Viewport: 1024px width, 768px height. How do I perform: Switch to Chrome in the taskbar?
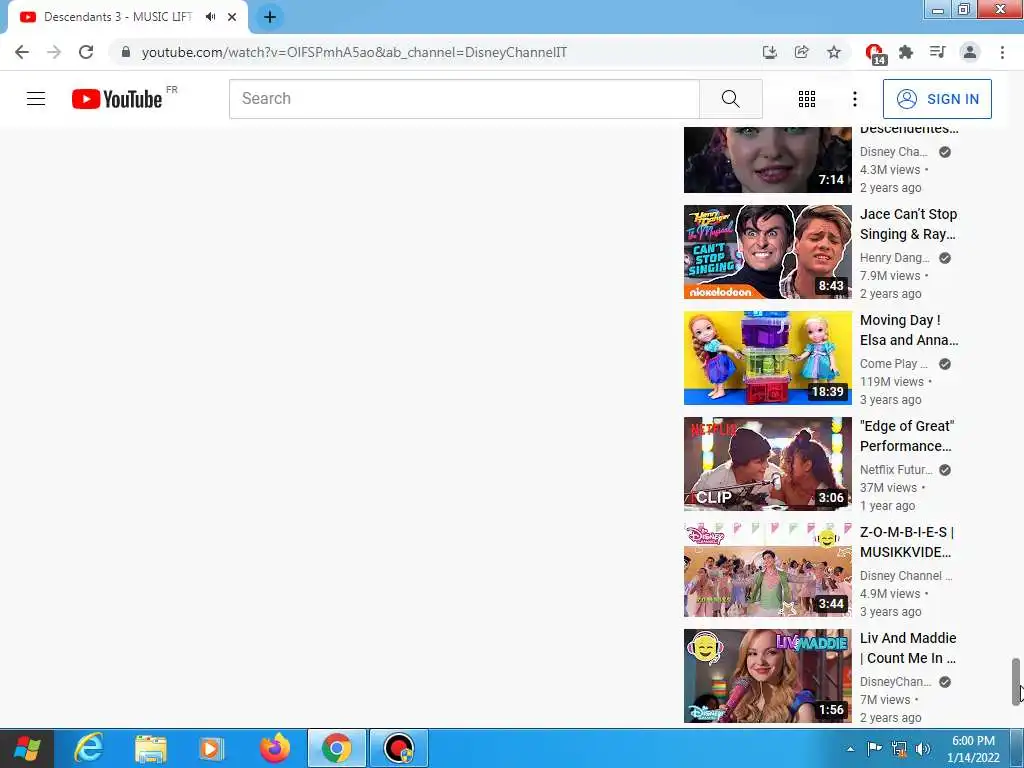coord(336,748)
